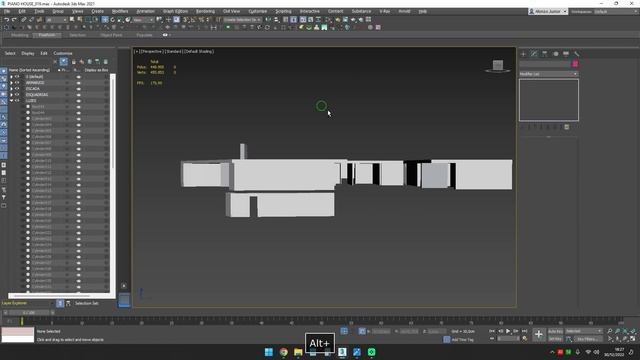
Task: Click the Align tool icon
Action: point(277,19)
